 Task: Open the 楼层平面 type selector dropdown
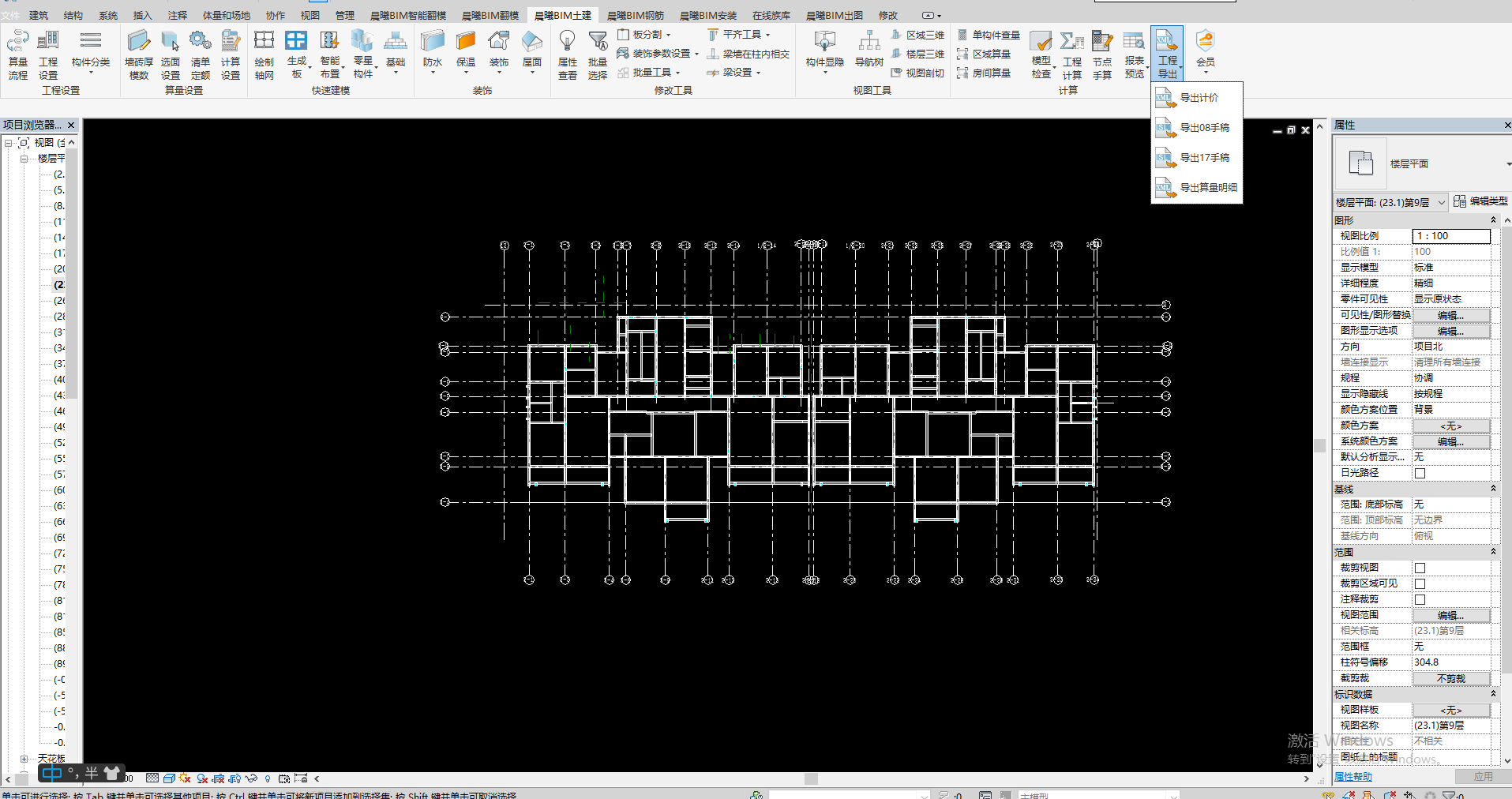click(1507, 164)
